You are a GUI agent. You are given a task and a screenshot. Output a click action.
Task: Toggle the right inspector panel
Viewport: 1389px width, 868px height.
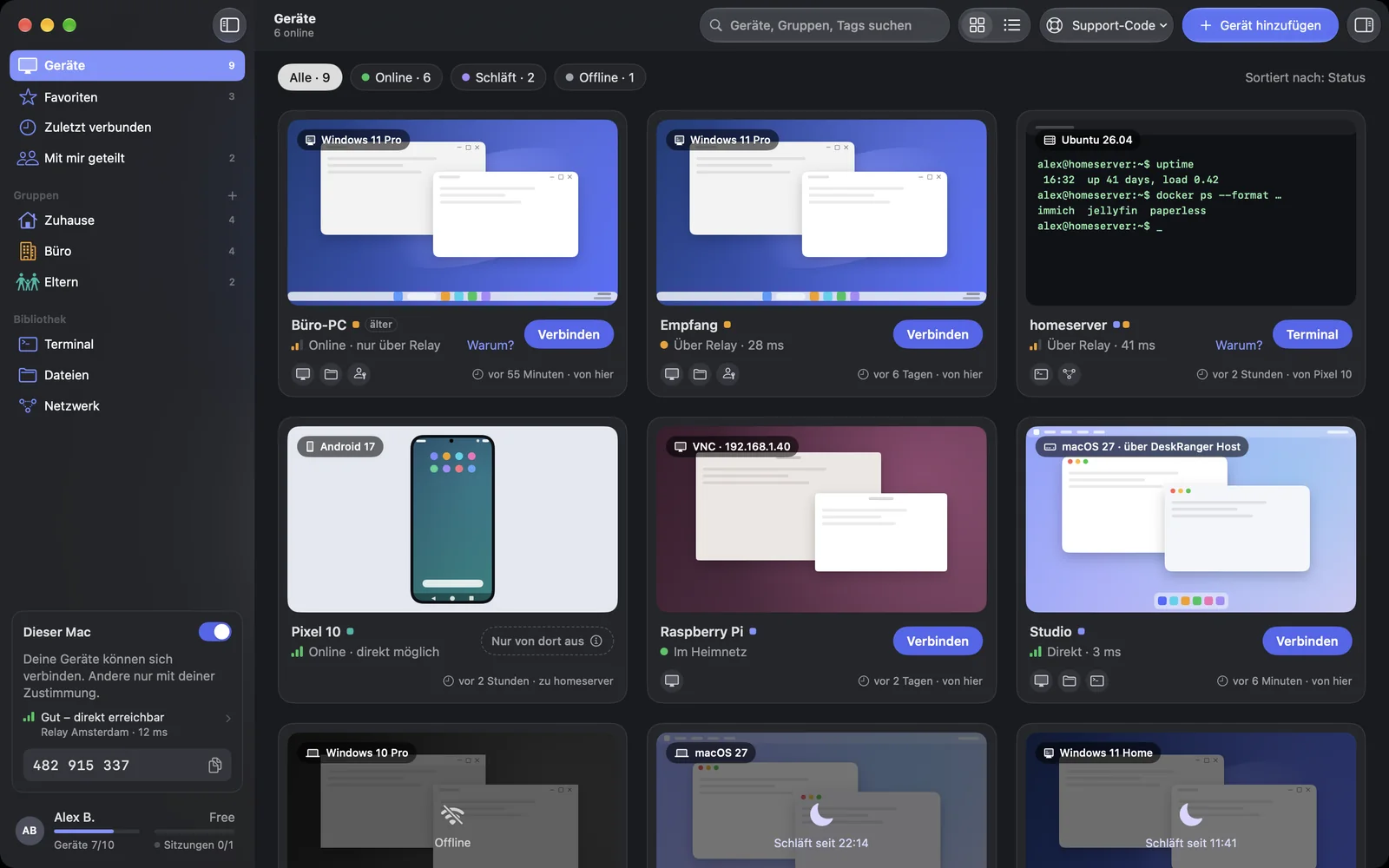tap(1364, 25)
